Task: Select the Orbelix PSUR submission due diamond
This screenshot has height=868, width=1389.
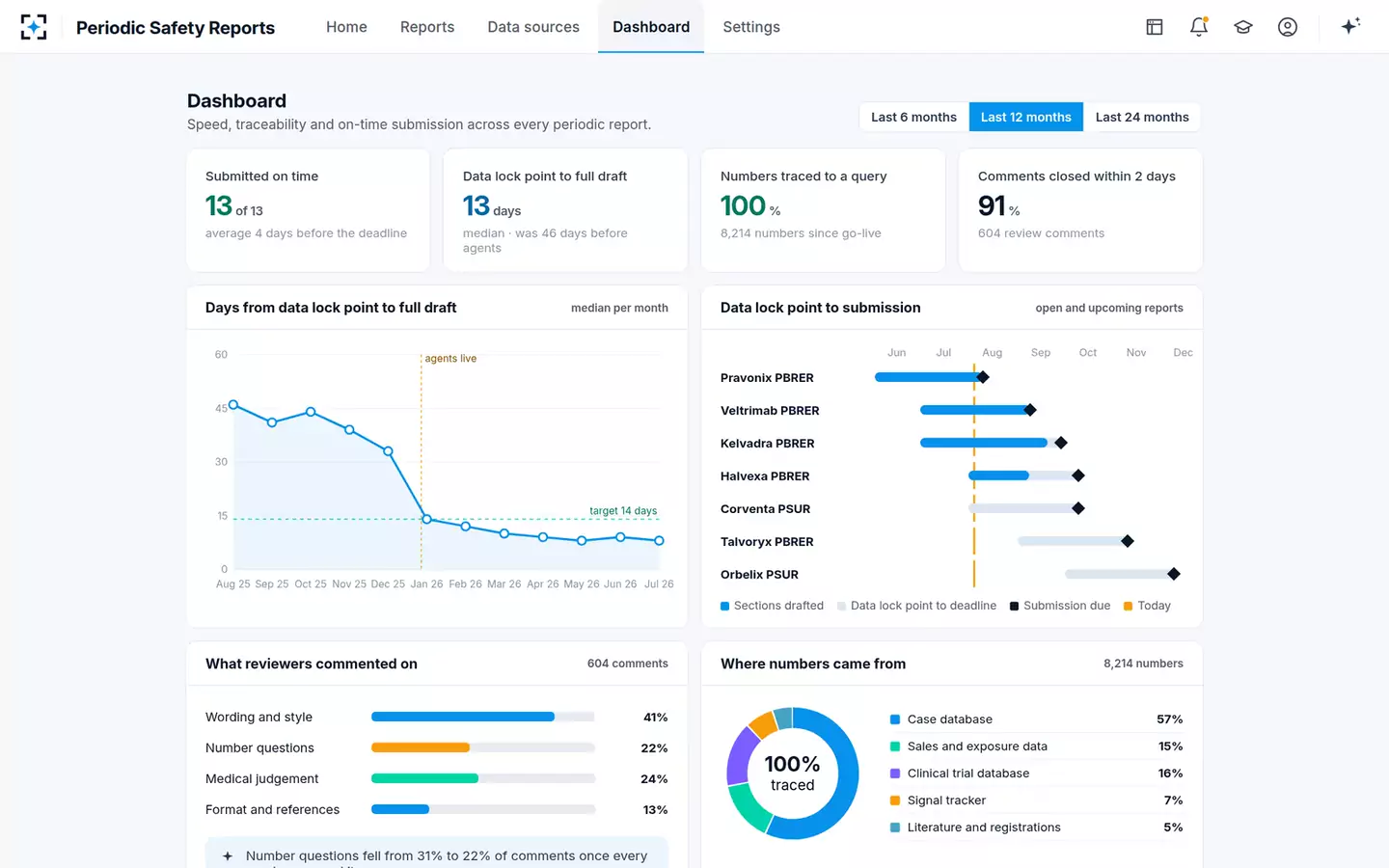Action: click(x=1174, y=574)
